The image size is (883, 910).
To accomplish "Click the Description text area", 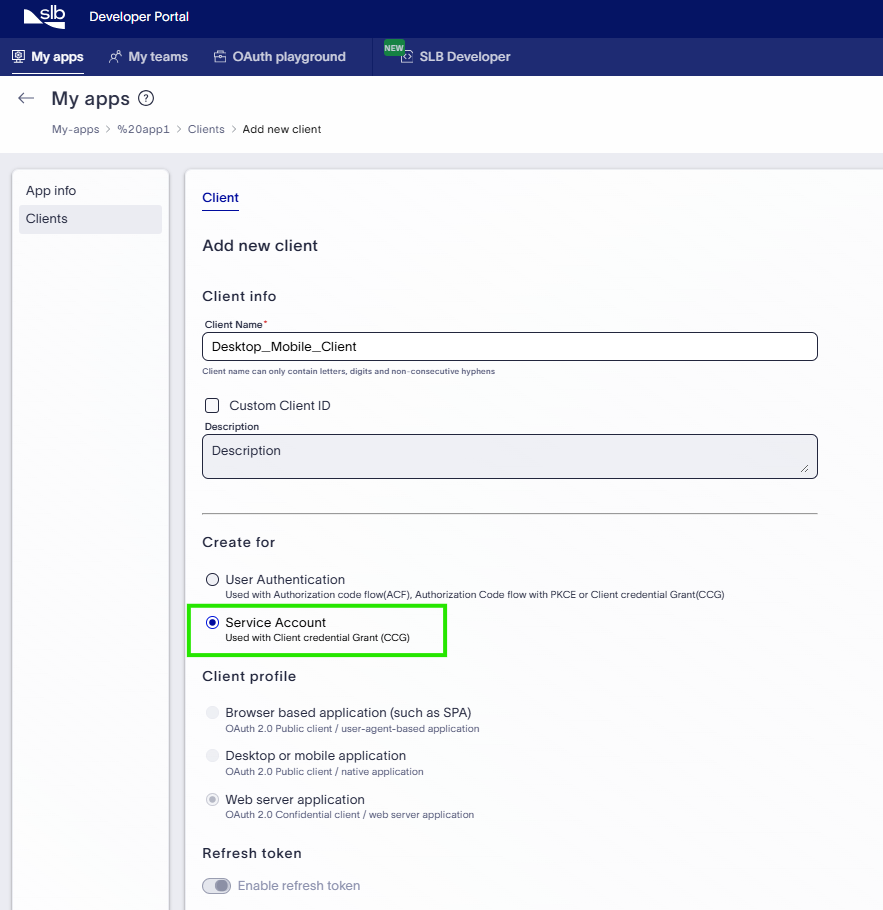I will click(510, 456).
